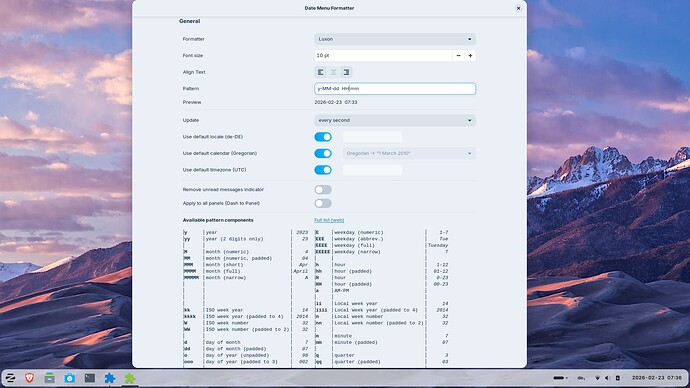Enable Apply to all panels switch
Viewport: 690px width, 388px height.
[323, 203]
